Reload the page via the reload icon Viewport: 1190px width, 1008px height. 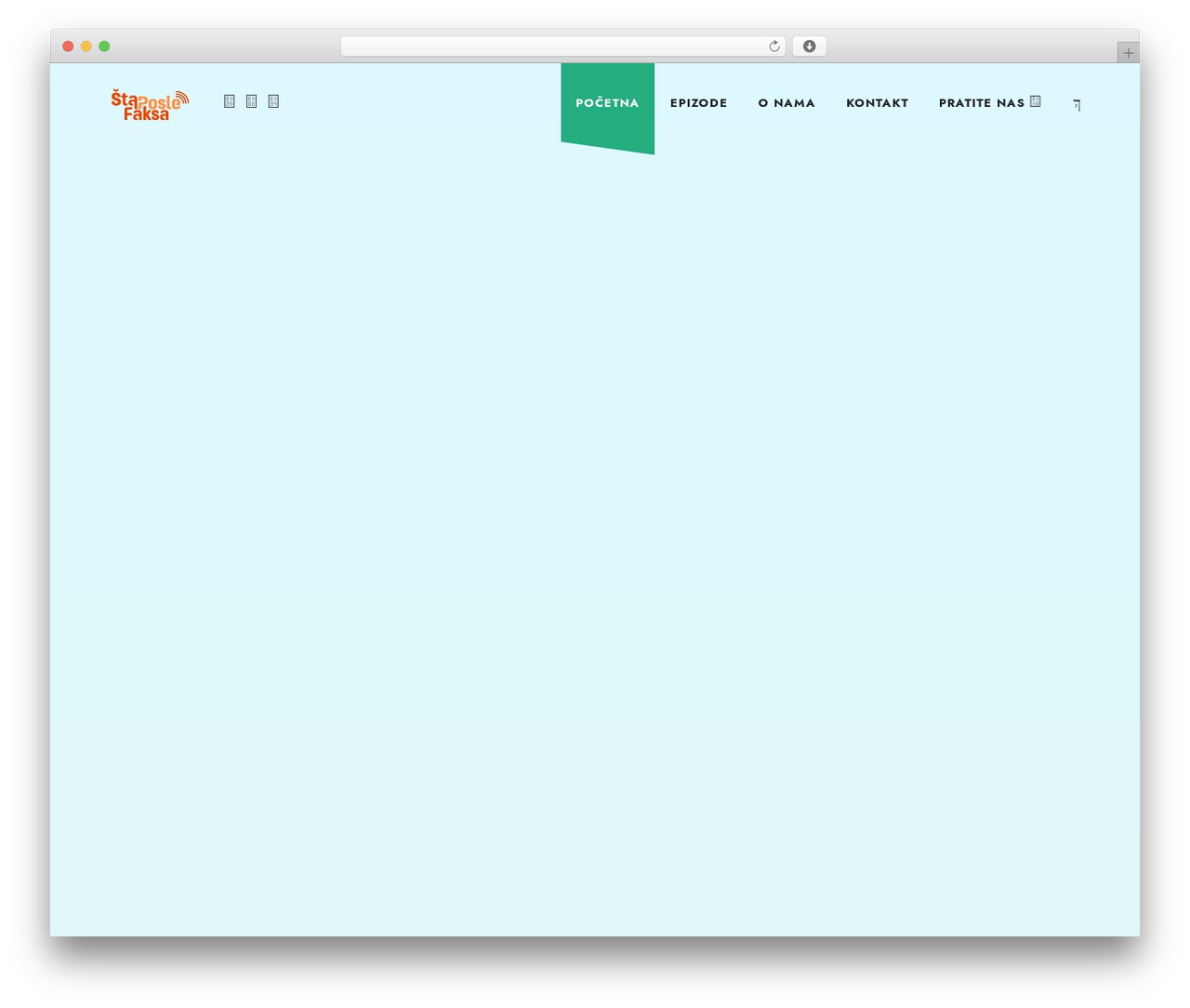(773, 46)
